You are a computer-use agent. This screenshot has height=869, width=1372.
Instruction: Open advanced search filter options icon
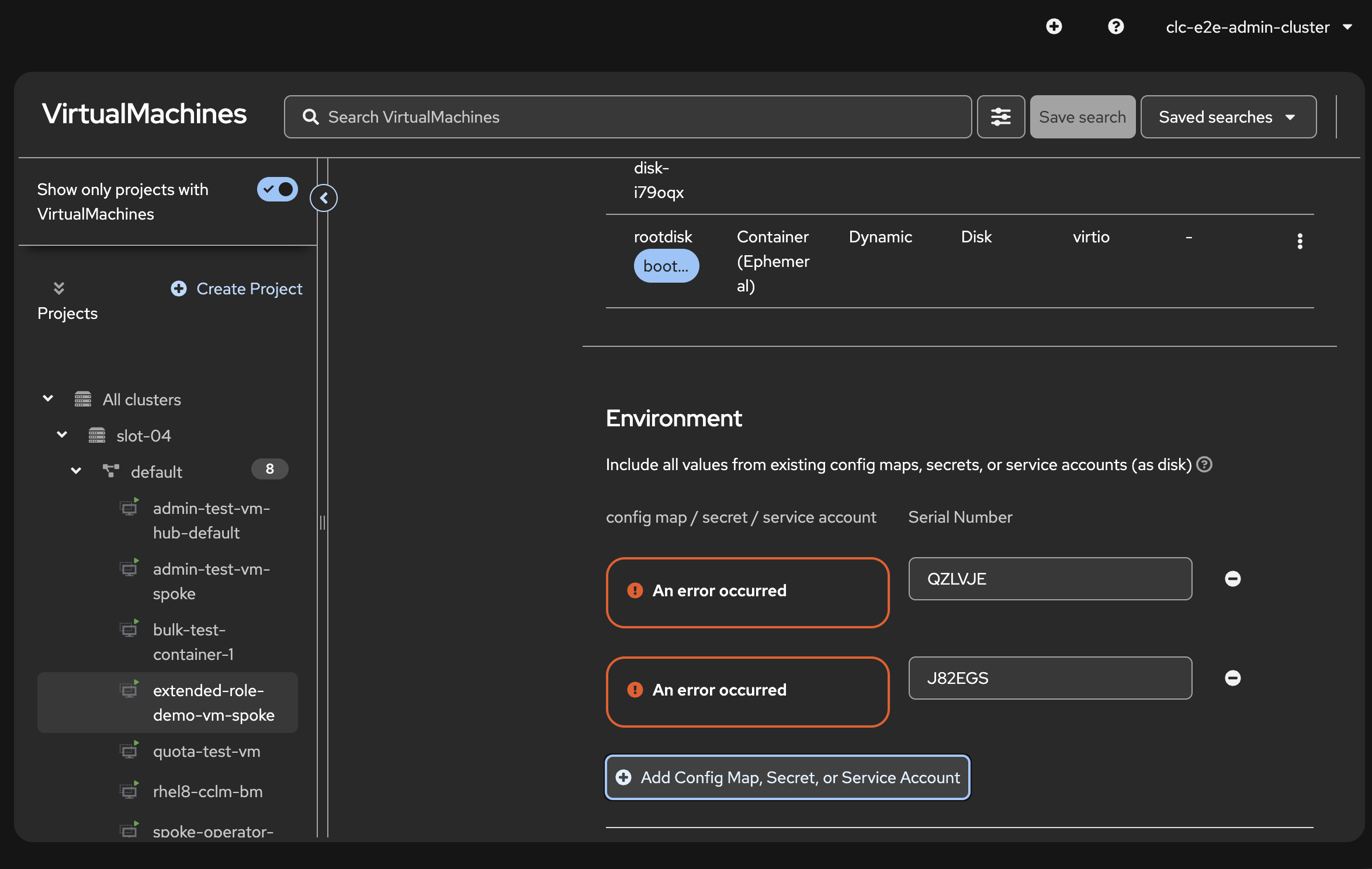click(1000, 117)
